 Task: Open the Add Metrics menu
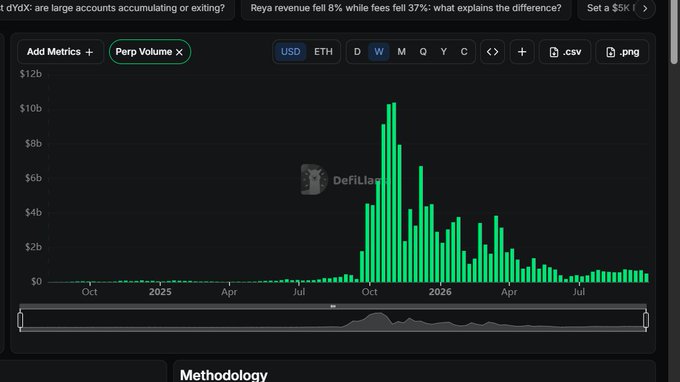point(60,52)
